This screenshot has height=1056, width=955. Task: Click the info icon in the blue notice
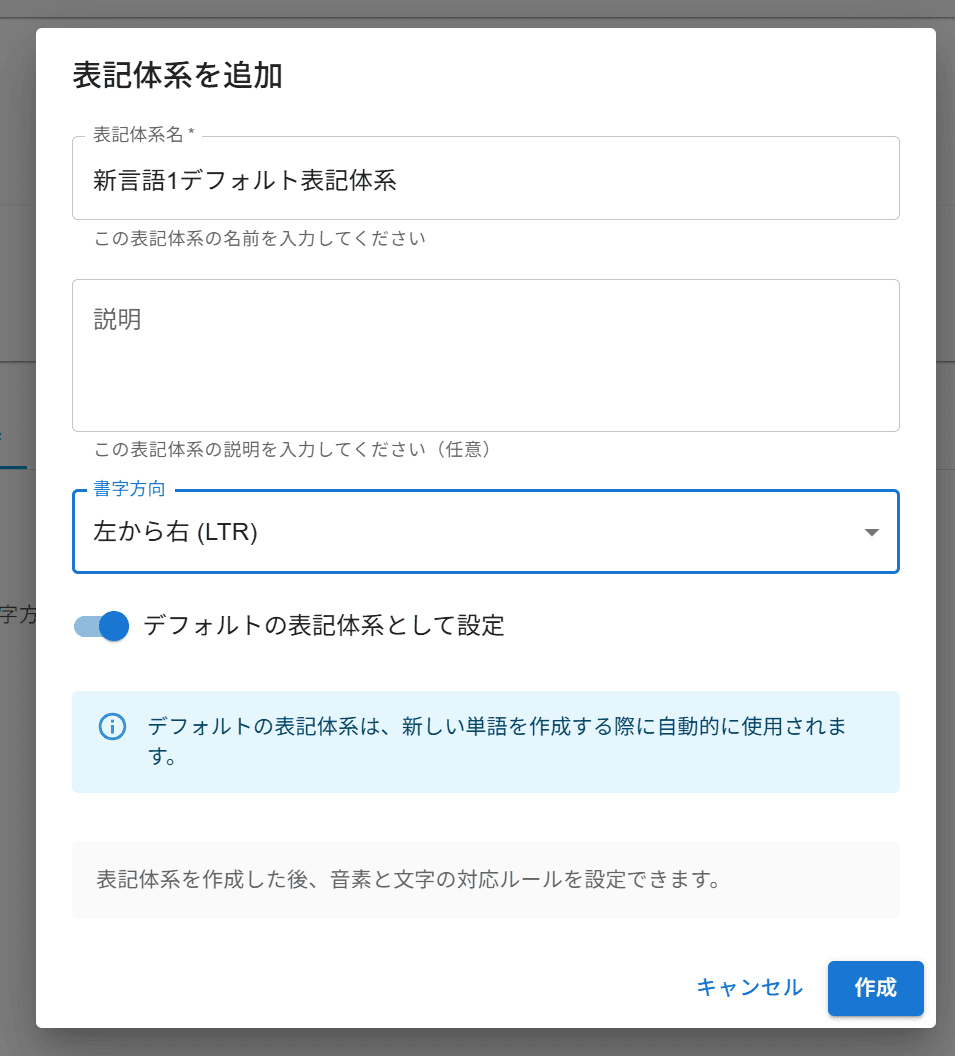(113, 726)
